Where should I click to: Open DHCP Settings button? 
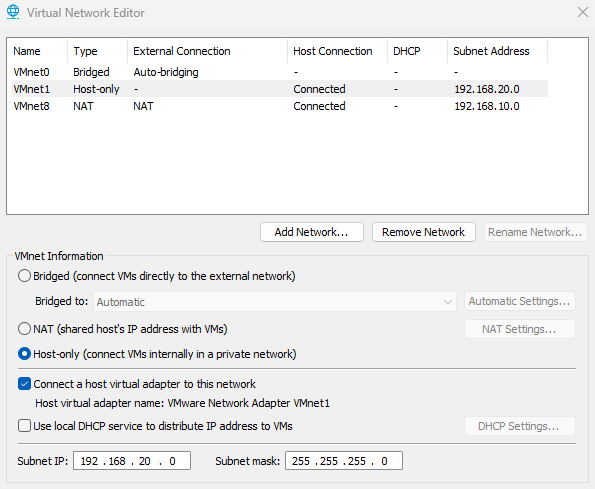tap(519, 426)
